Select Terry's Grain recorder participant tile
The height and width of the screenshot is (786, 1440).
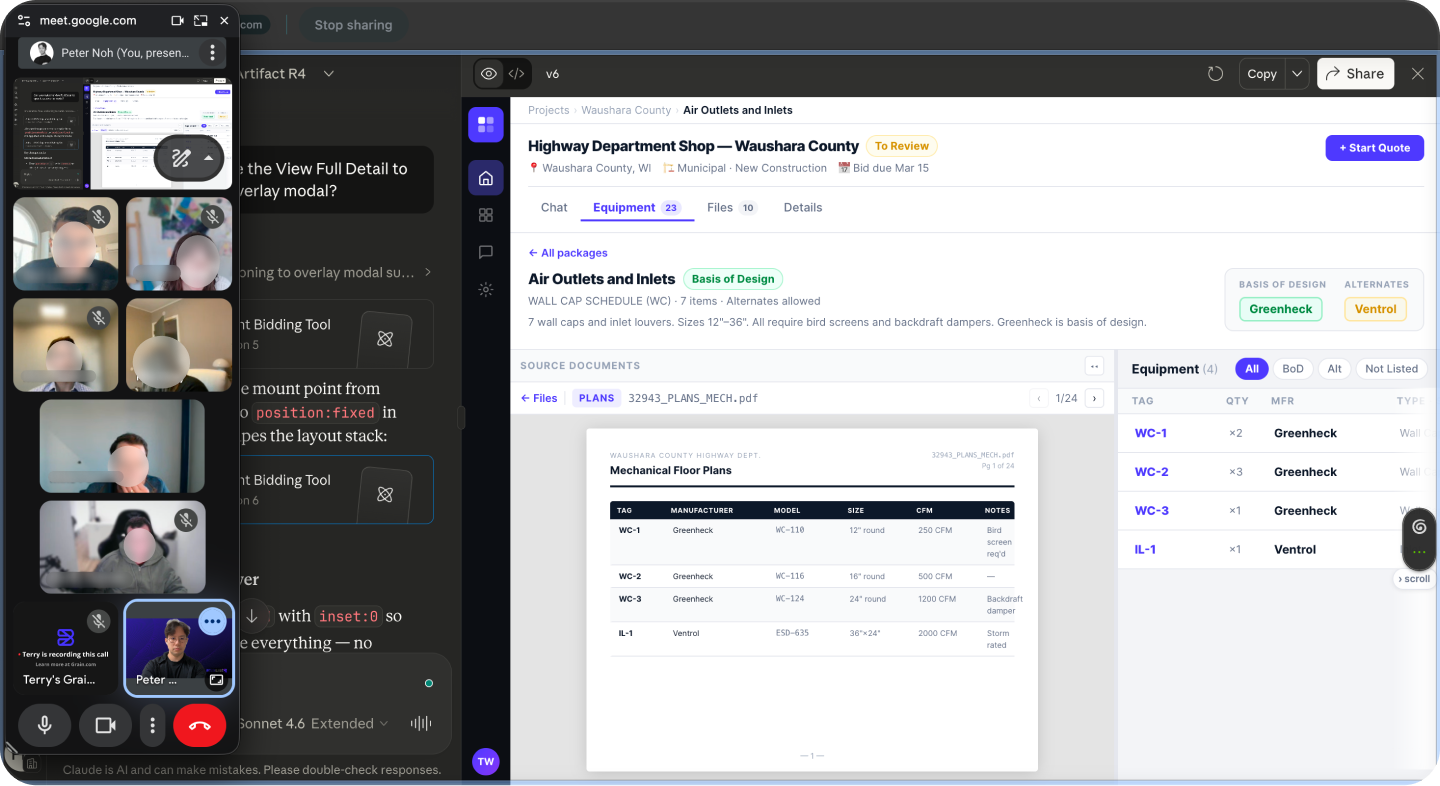tap(66, 647)
